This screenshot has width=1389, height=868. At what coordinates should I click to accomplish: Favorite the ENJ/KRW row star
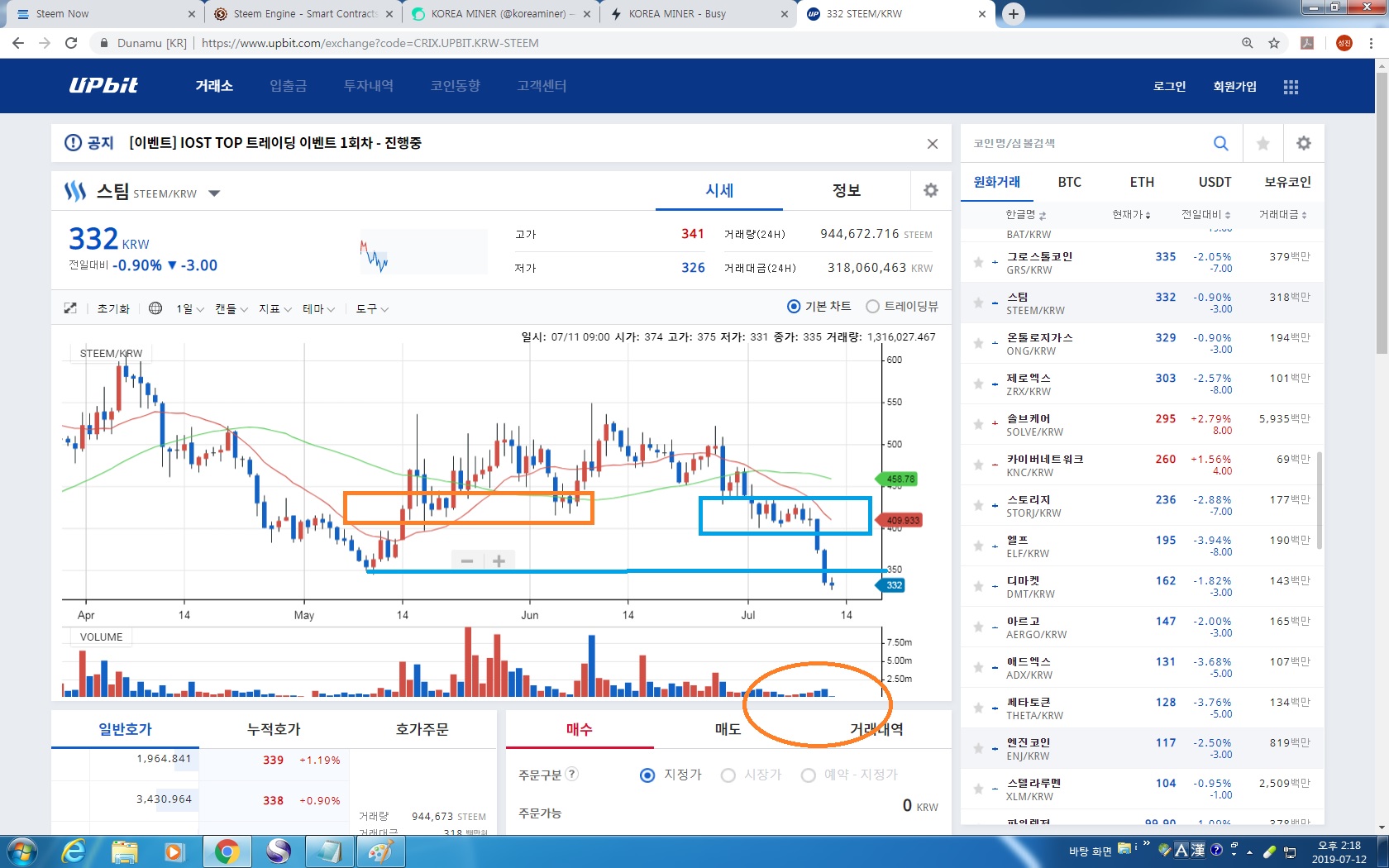click(978, 749)
